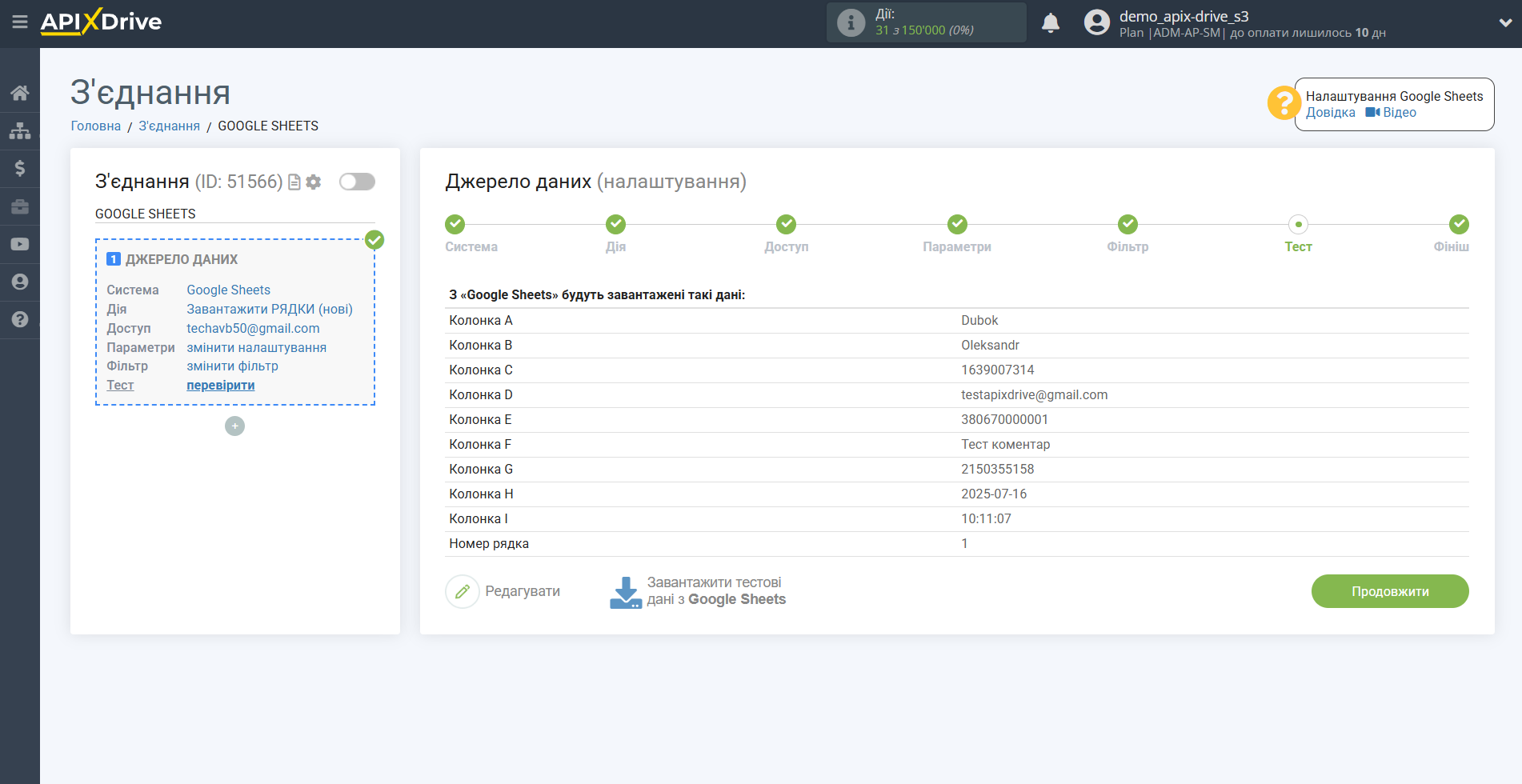Open the connections sitemap sidebar icon
Screen dimensions: 1522x784
tap(20, 130)
